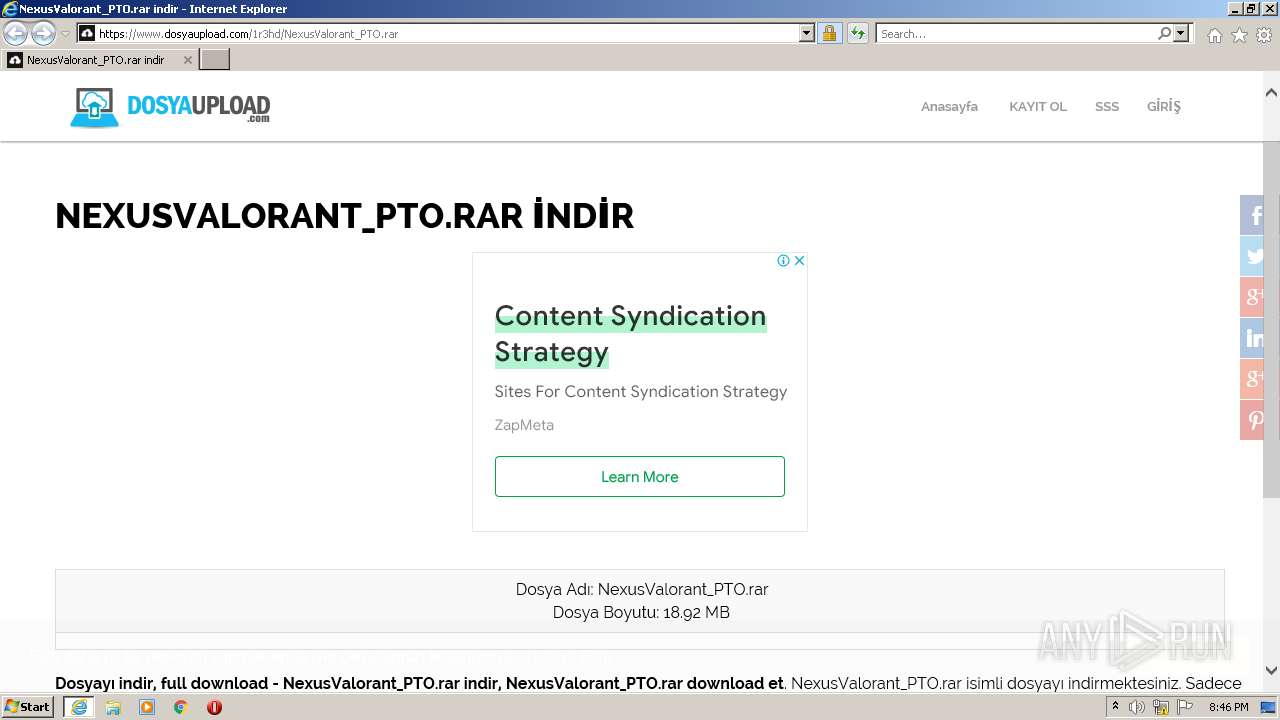
Task: Open the network tray icon
Action: pos(1161,708)
